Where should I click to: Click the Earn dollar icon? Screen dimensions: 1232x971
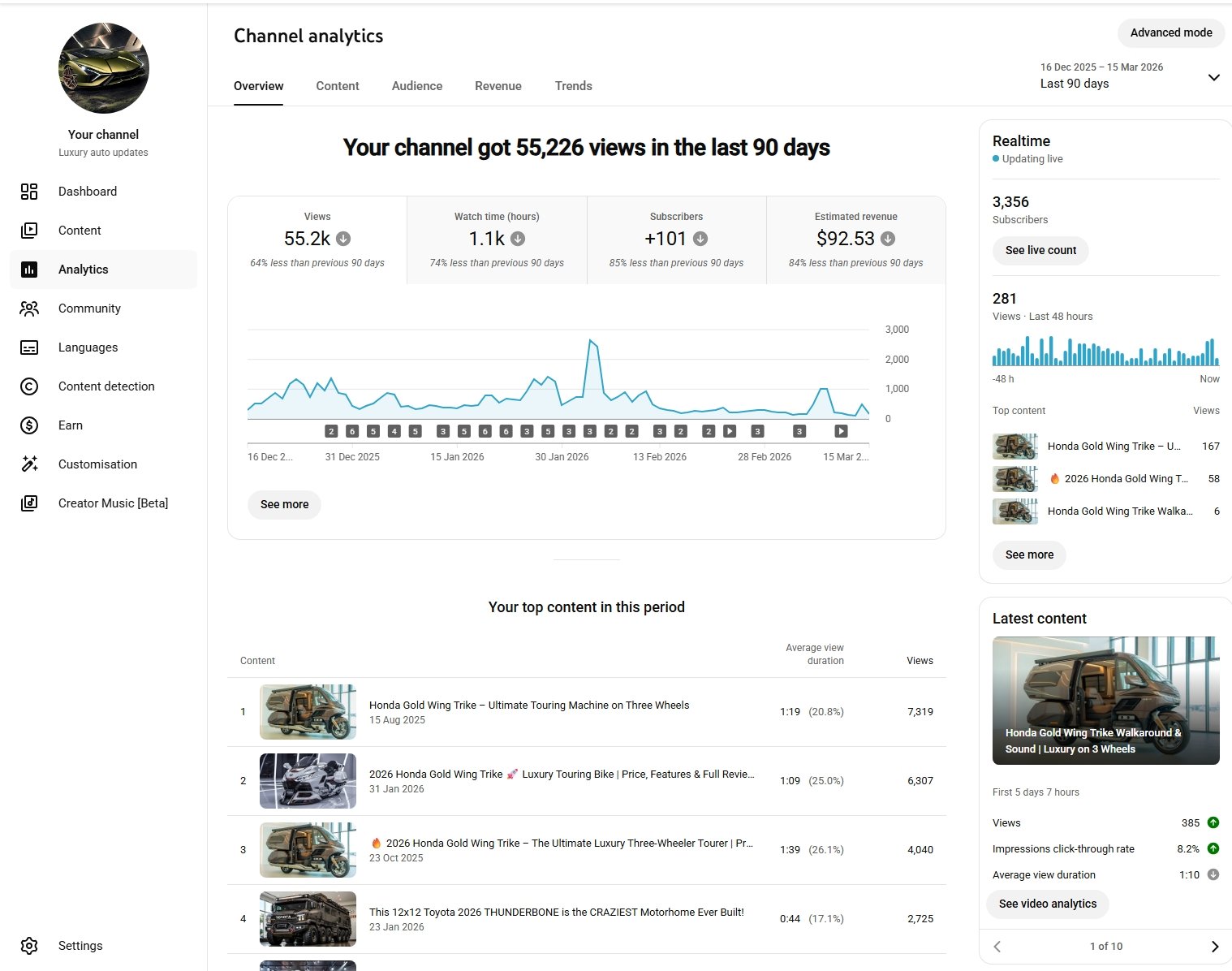[29, 425]
